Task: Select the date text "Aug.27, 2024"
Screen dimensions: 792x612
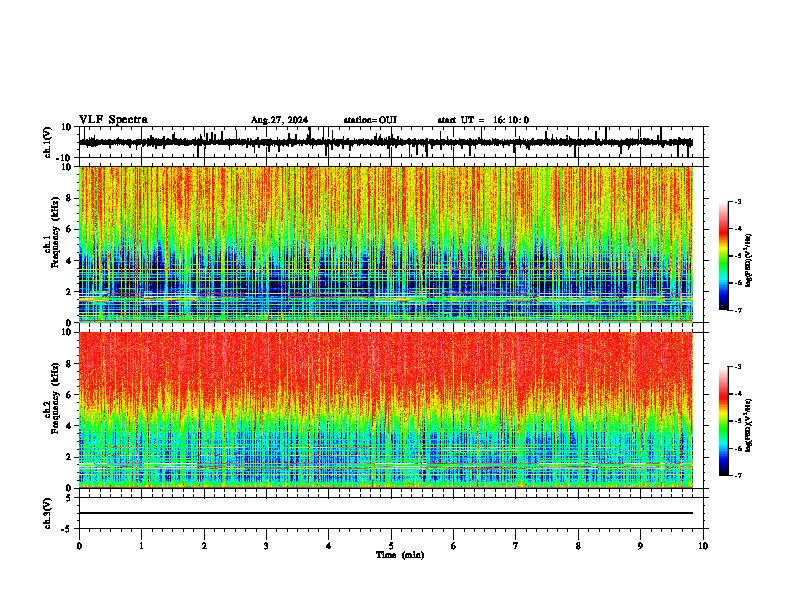Action: [x=279, y=120]
